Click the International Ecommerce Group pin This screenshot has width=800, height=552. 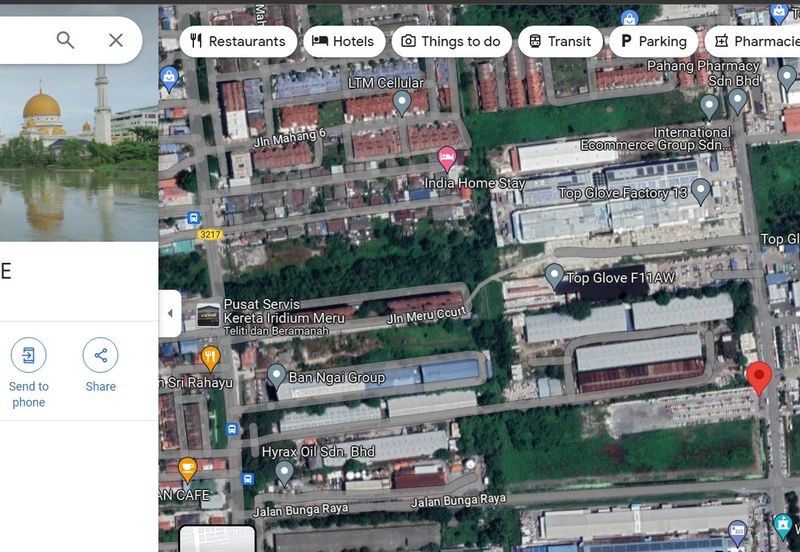coord(709,107)
